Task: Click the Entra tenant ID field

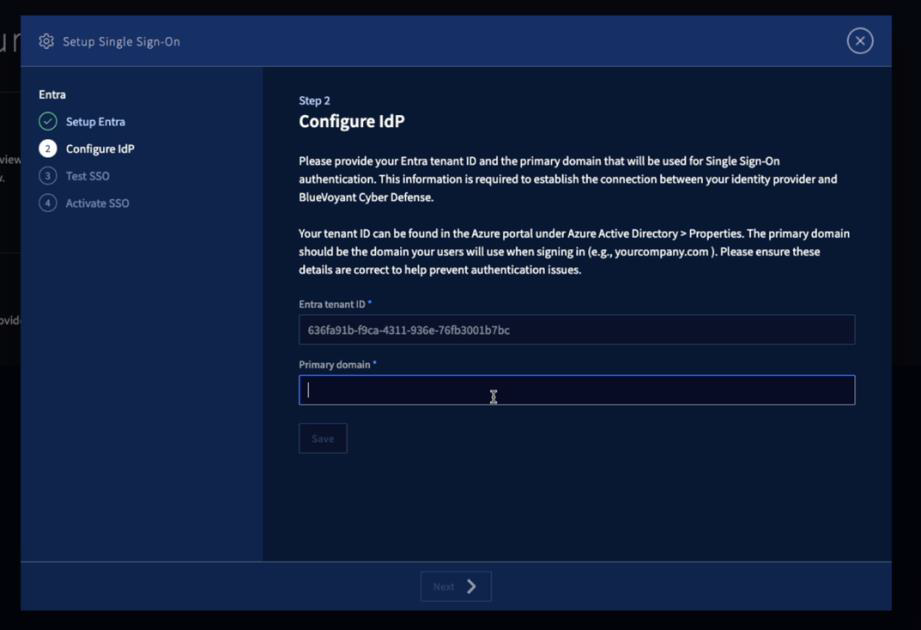Action: (577, 329)
